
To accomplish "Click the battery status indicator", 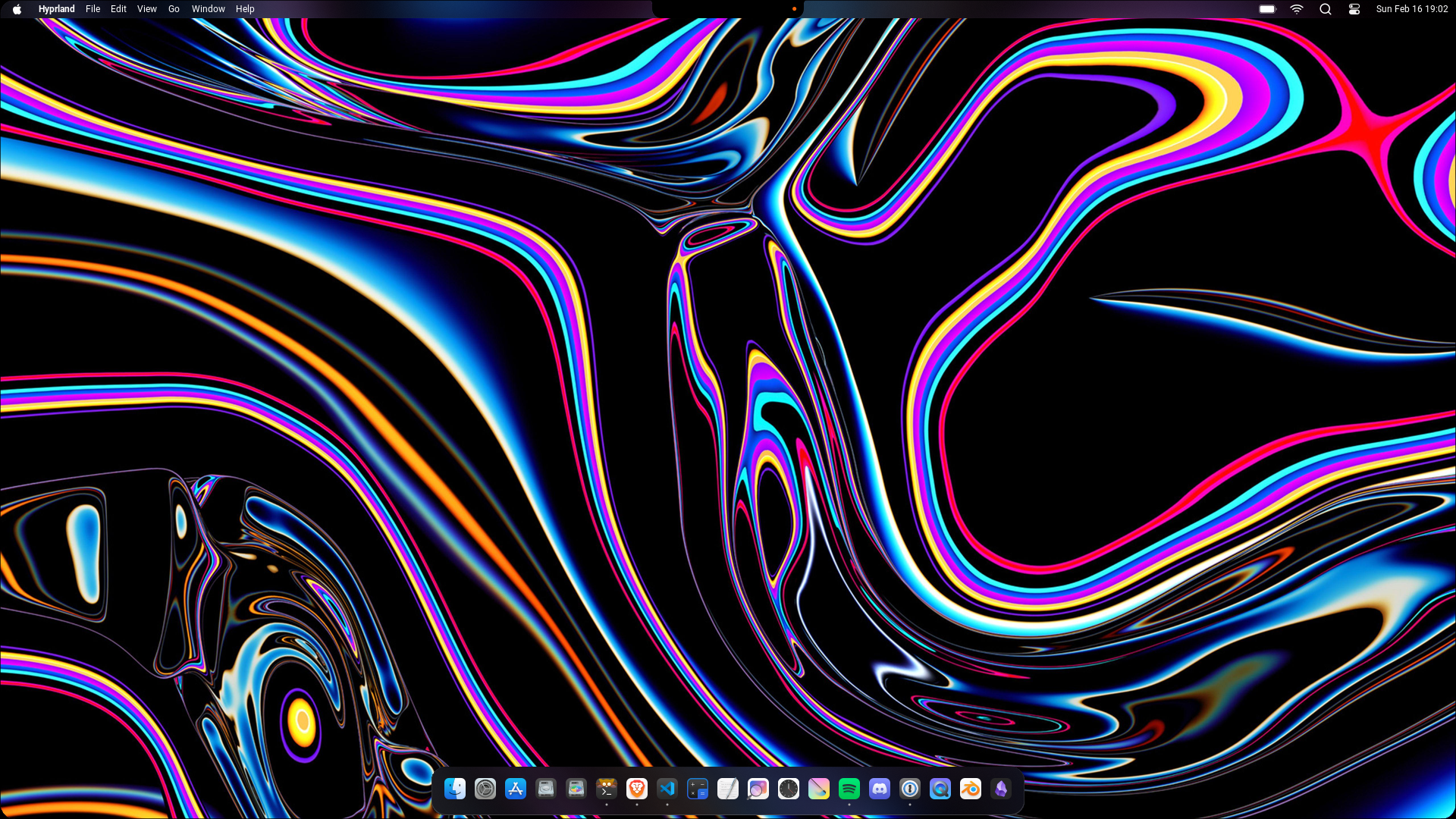I will click(1267, 9).
